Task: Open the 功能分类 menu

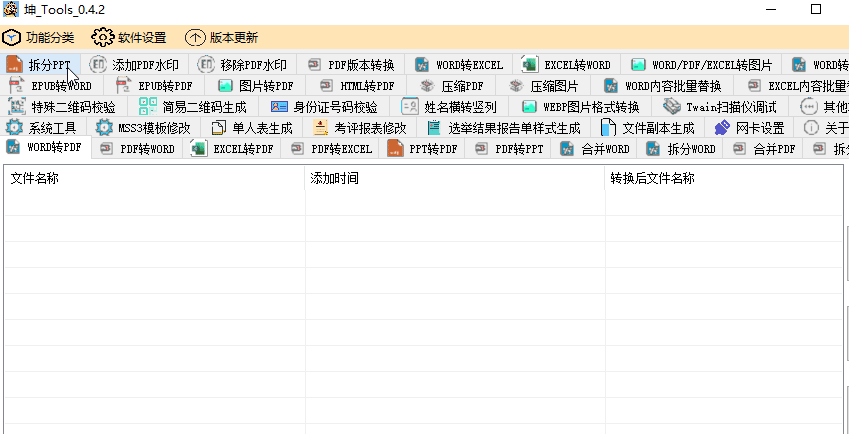Action: click(38, 38)
